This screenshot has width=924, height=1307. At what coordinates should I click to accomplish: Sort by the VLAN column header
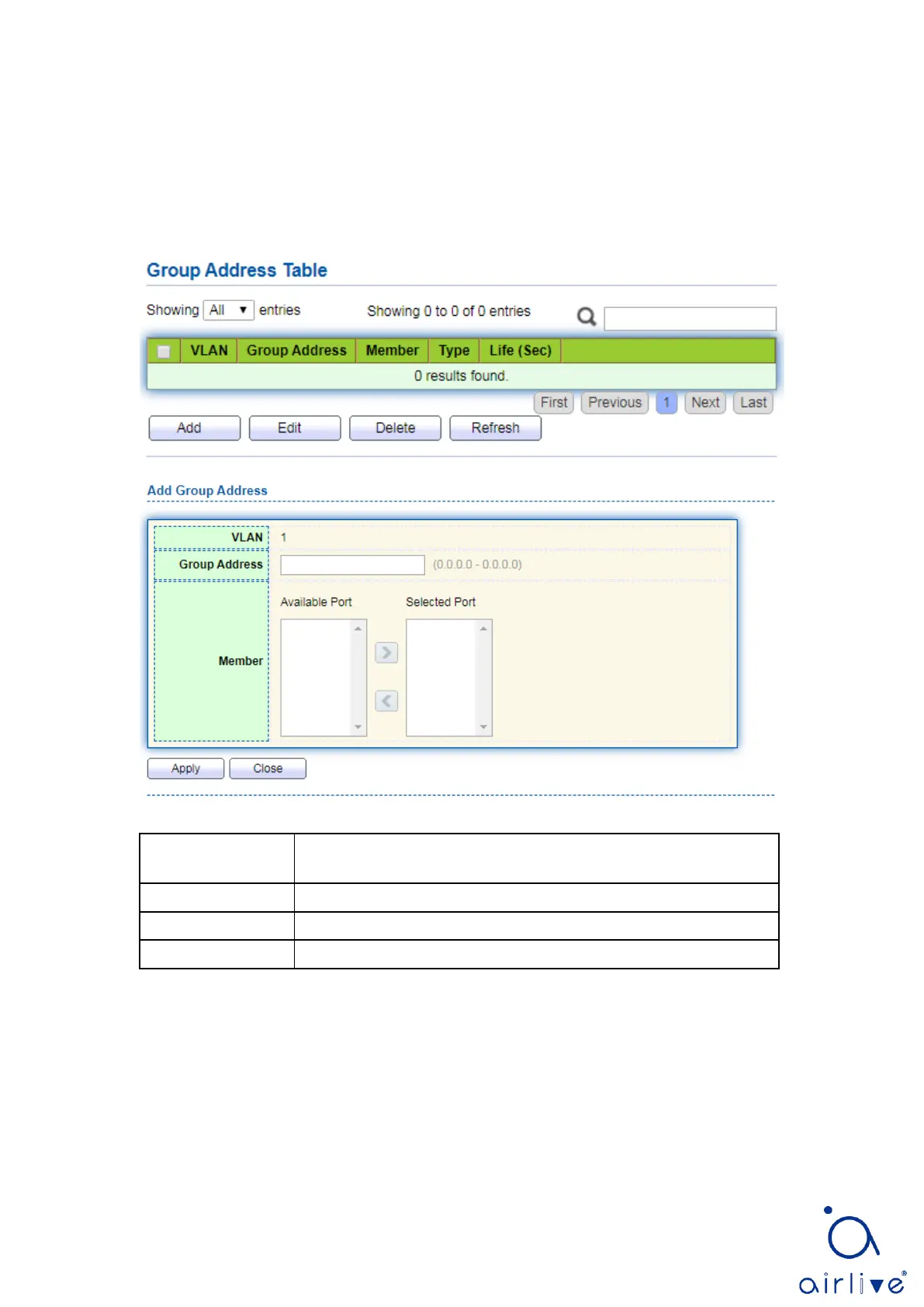[x=209, y=351]
